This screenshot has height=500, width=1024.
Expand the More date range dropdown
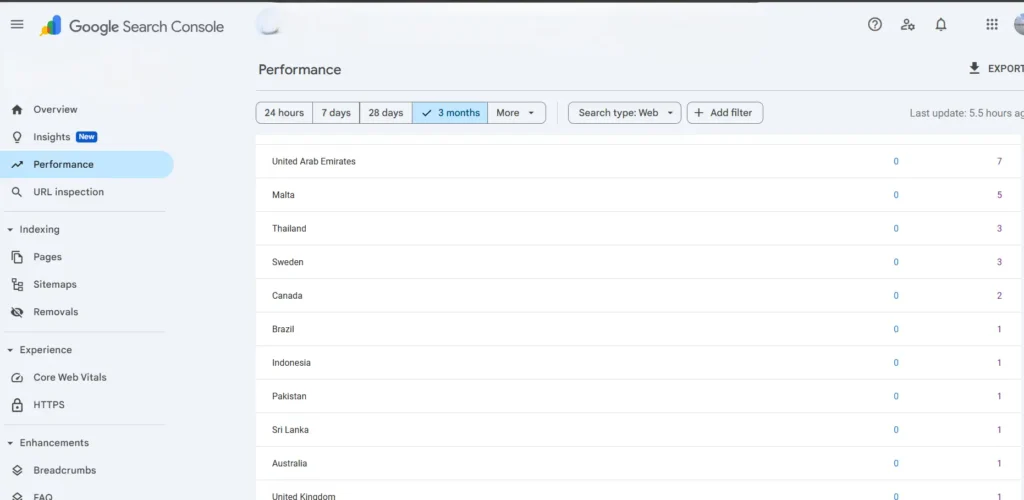[517, 113]
